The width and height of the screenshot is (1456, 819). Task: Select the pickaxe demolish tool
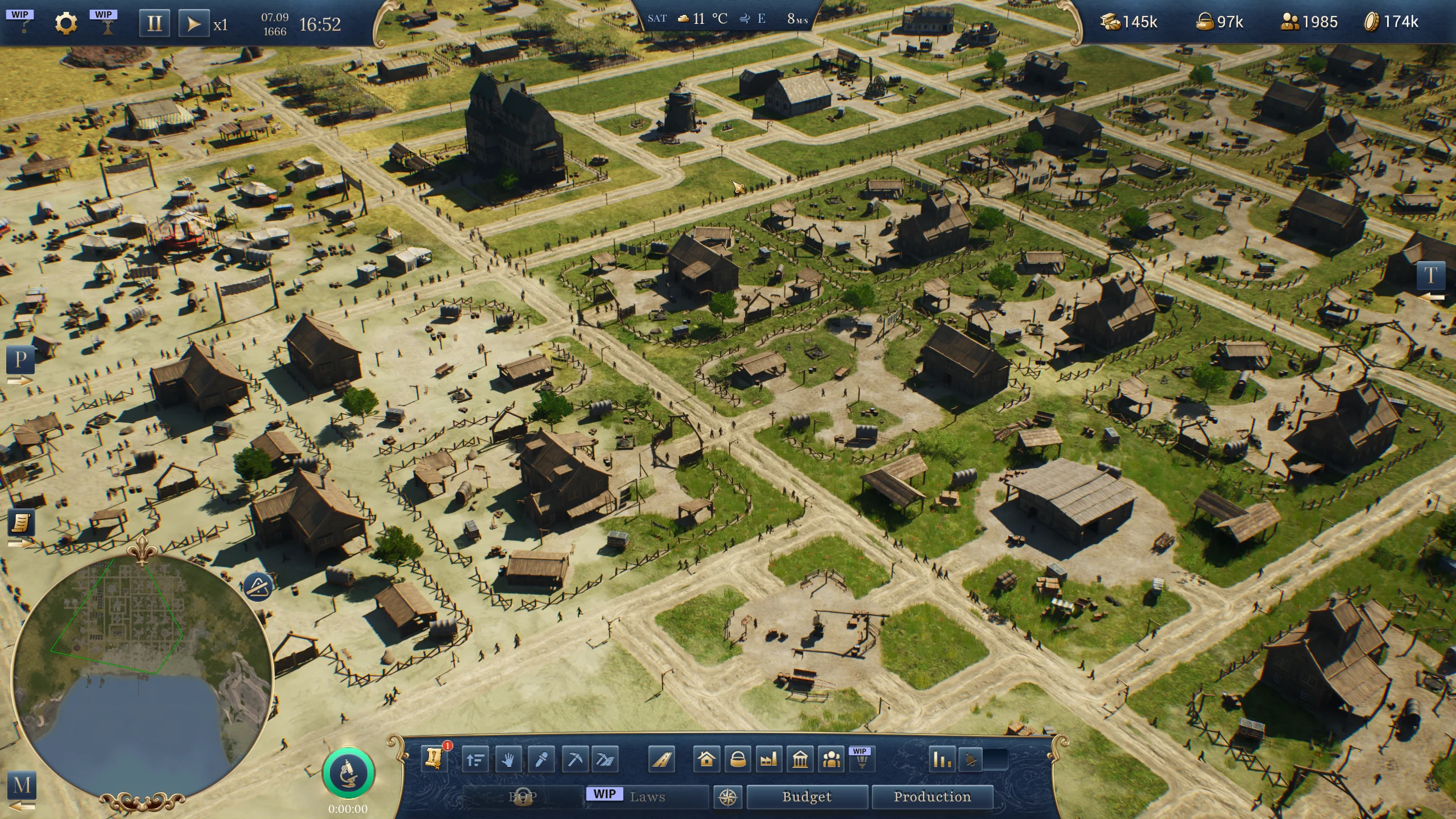coord(575,759)
